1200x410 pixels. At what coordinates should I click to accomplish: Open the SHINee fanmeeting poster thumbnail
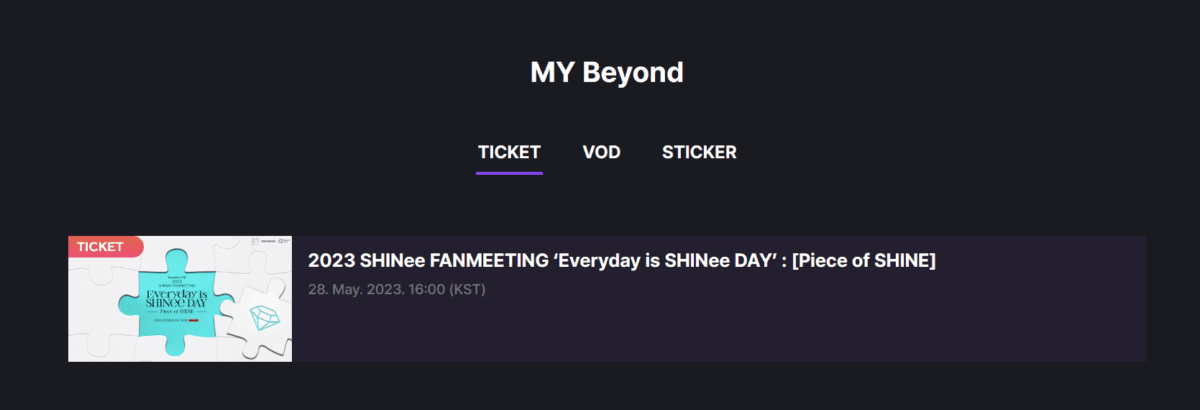pyautogui.click(x=180, y=299)
